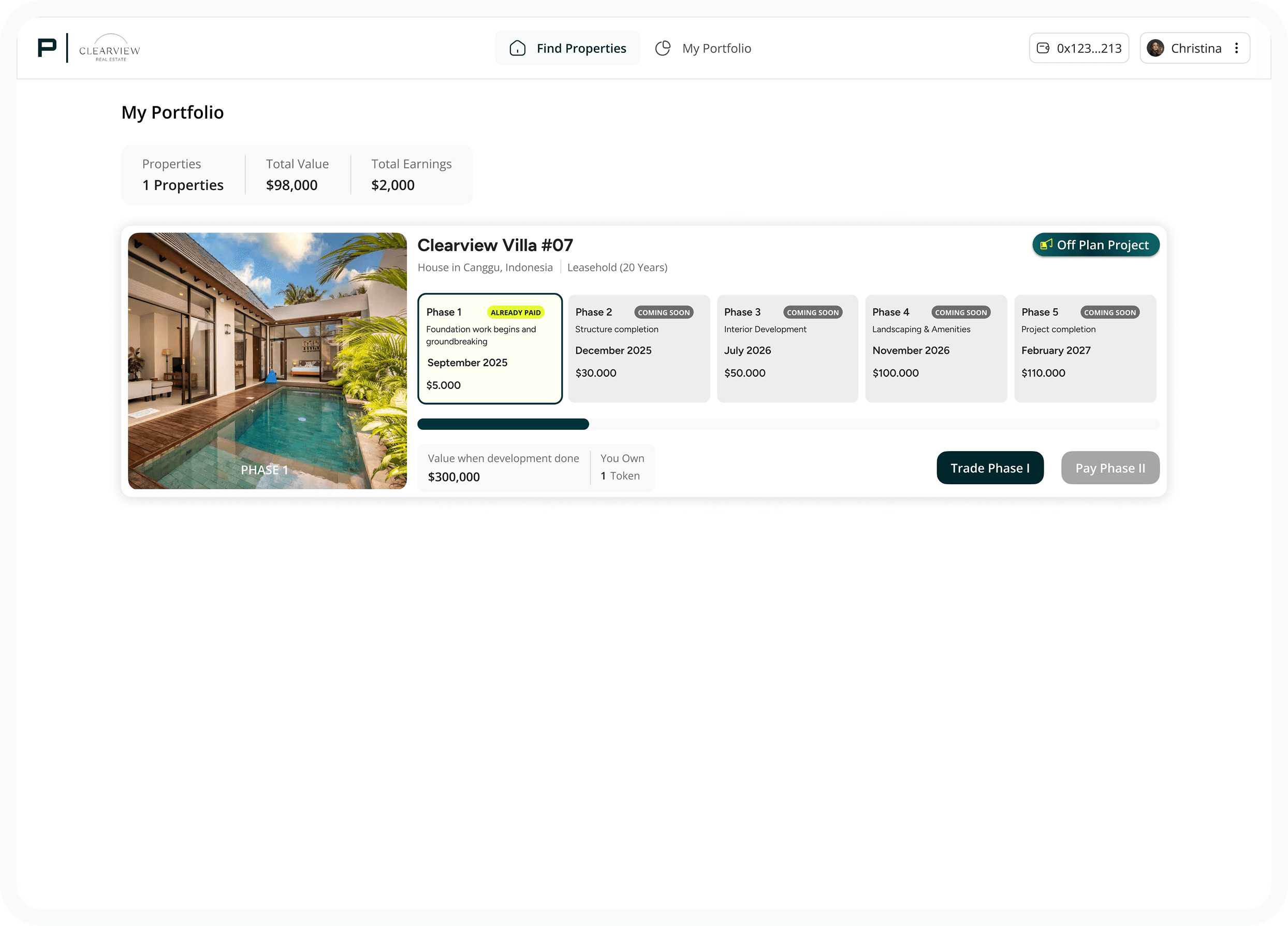The width and height of the screenshot is (1288, 926).
Task: Click the P logo icon
Action: point(47,48)
